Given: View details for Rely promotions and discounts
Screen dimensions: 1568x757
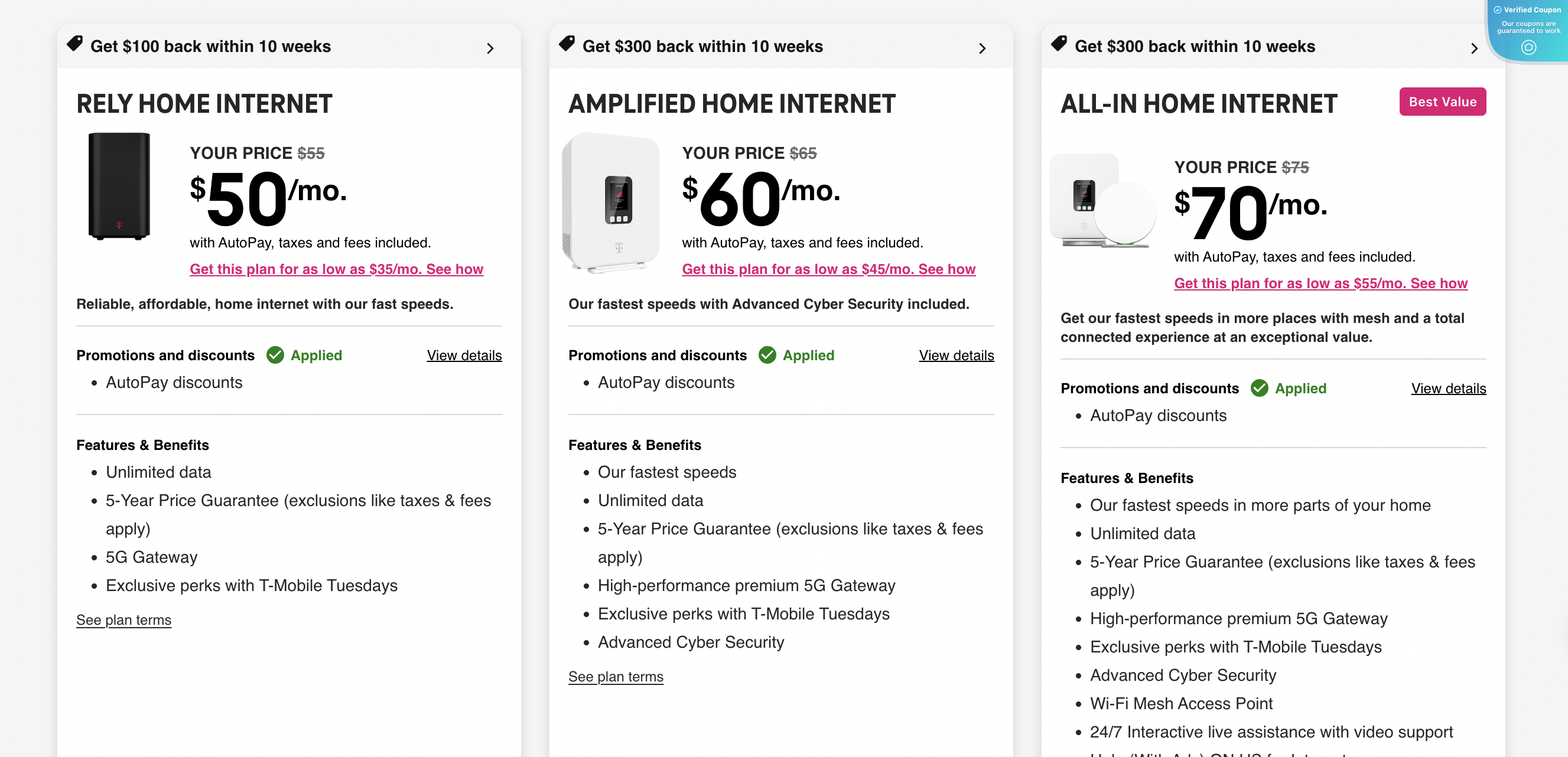Looking at the screenshot, I should 464,355.
